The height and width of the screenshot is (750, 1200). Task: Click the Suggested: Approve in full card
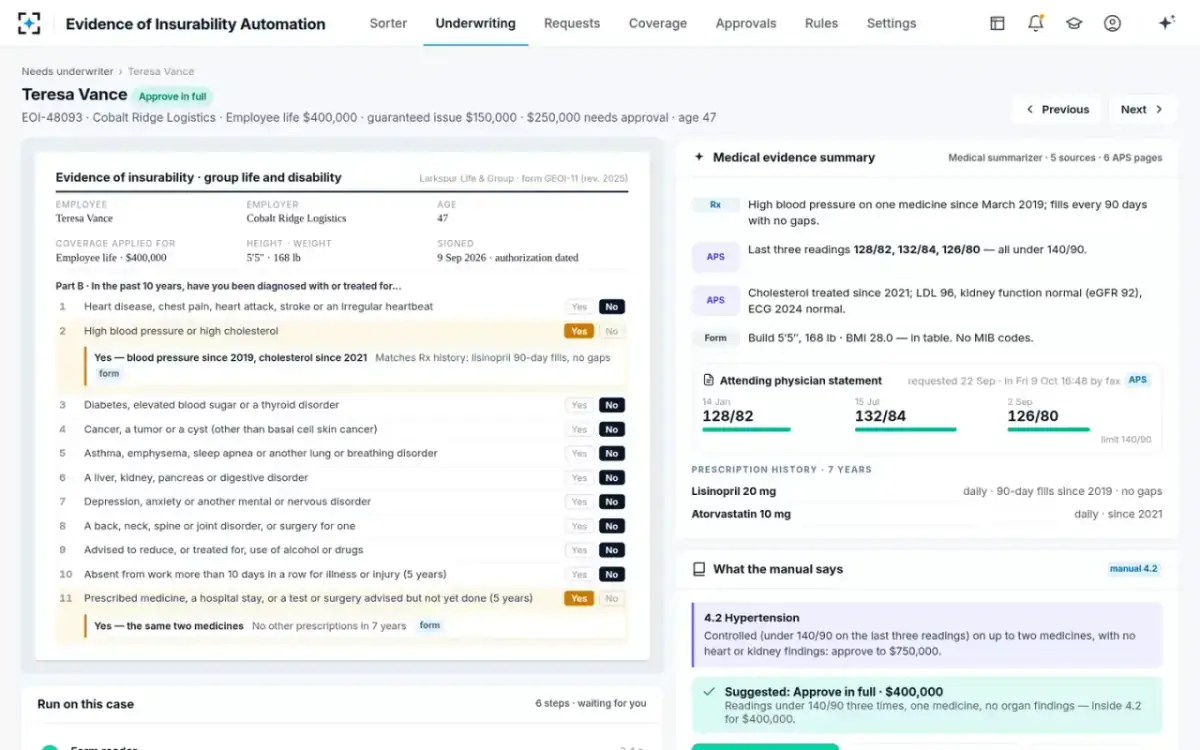point(927,705)
